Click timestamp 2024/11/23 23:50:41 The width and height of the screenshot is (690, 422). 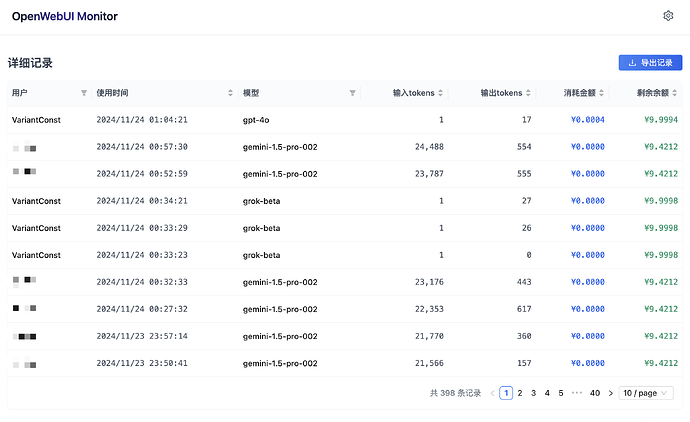tap(142, 363)
